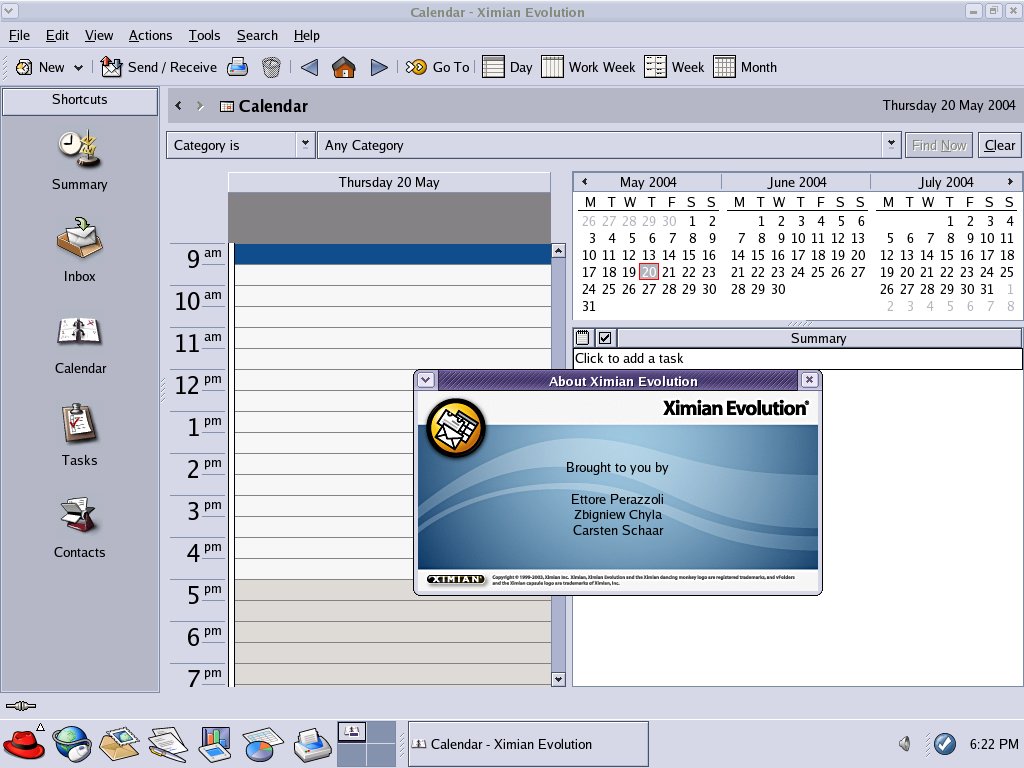This screenshot has height=768, width=1024.
Task: Click the Clear button
Action: point(999,145)
